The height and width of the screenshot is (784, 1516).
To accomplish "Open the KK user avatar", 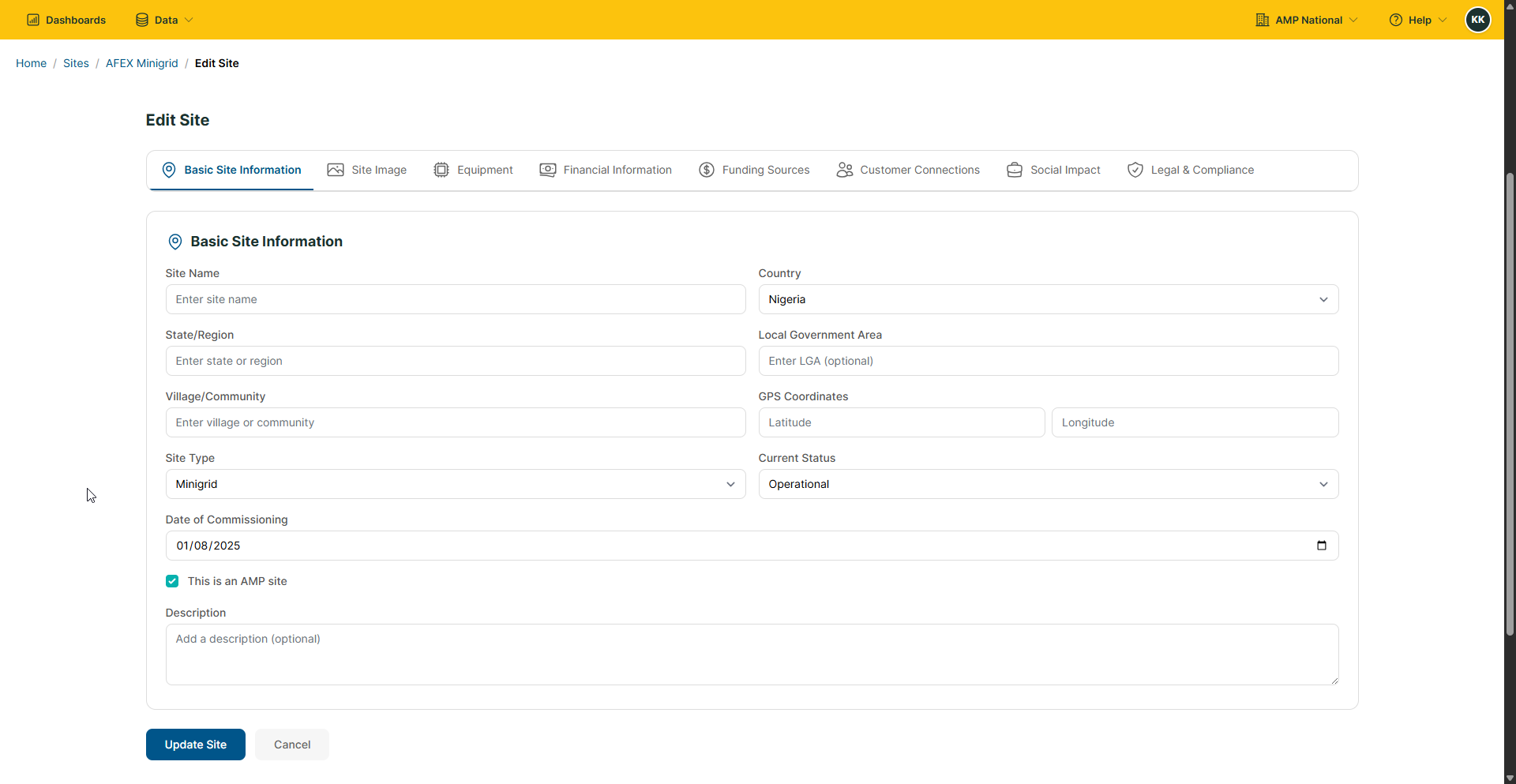I will [x=1478, y=20].
